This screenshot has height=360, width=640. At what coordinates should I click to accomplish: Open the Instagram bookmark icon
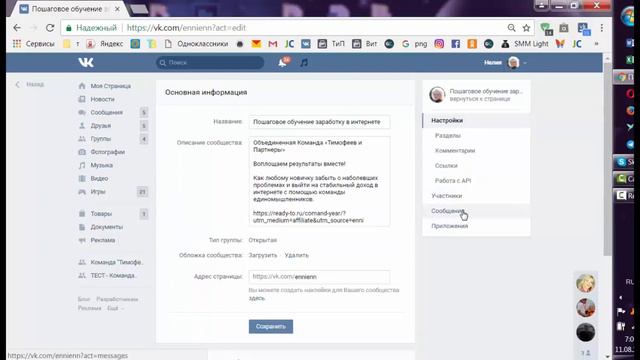[439, 44]
